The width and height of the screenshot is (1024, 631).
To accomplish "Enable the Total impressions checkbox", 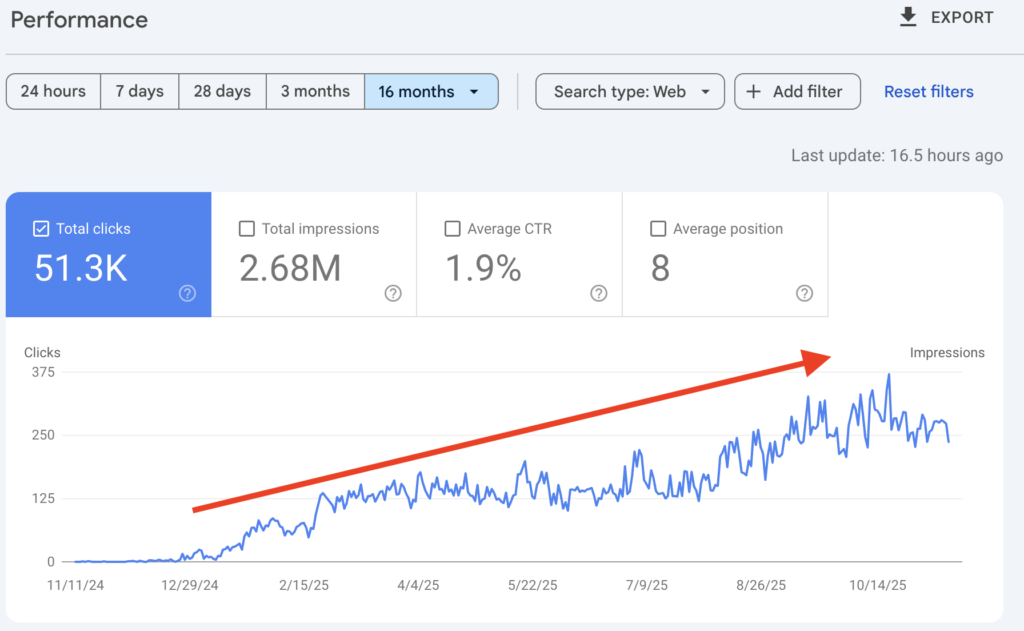I will 247,229.
